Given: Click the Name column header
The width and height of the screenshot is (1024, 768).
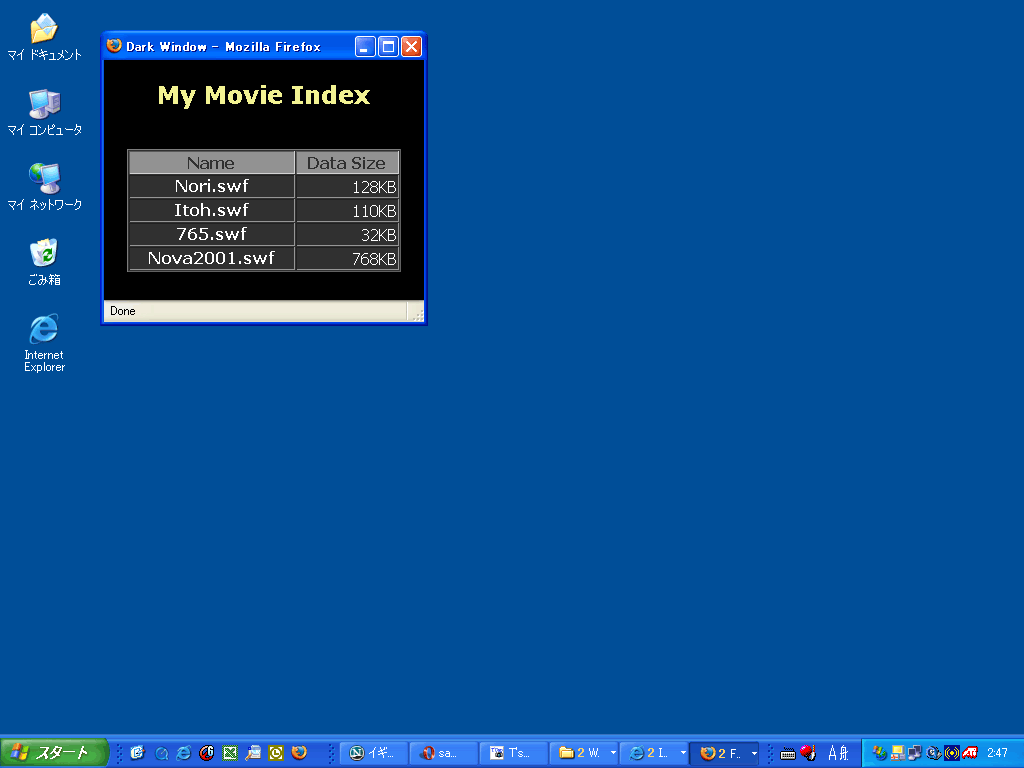Looking at the screenshot, I should [x=211, y=163].
